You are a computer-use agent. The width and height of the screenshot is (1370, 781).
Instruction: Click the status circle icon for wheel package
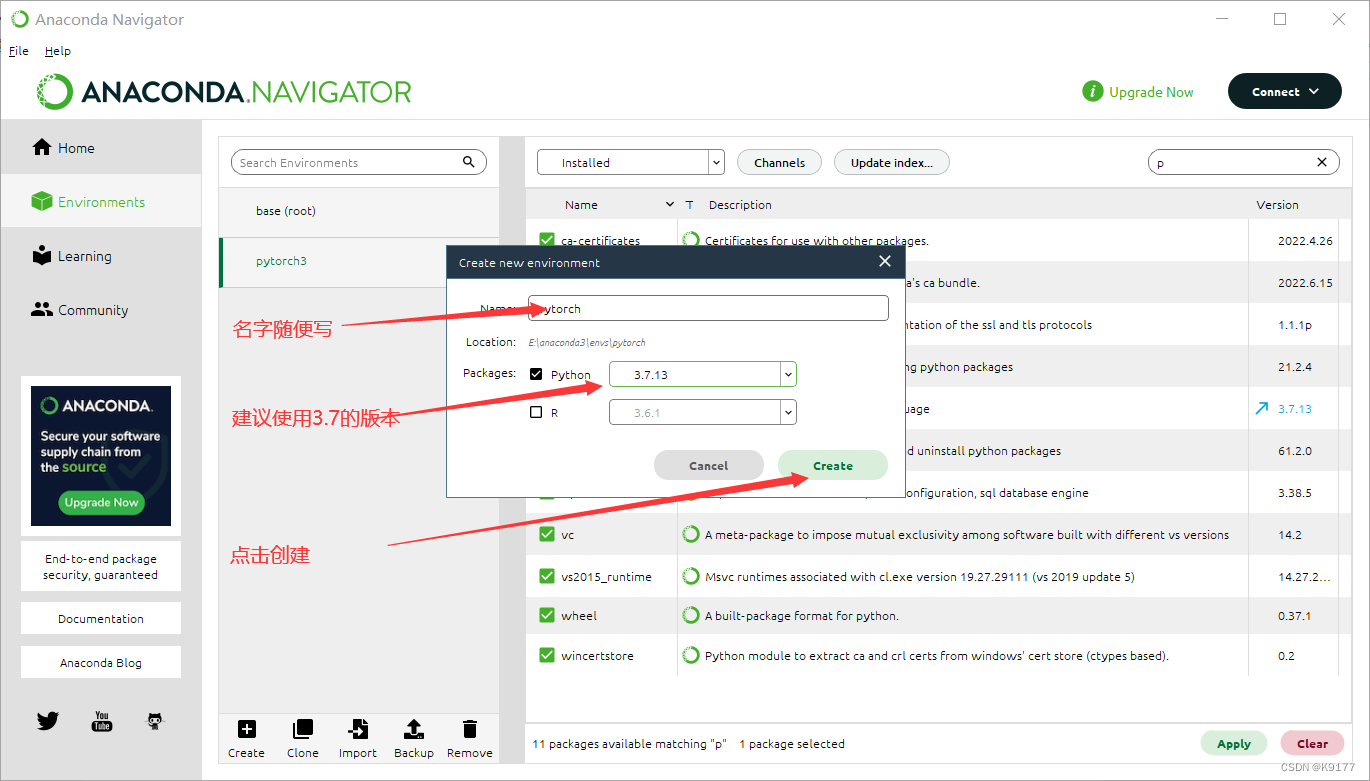[690, 616]
